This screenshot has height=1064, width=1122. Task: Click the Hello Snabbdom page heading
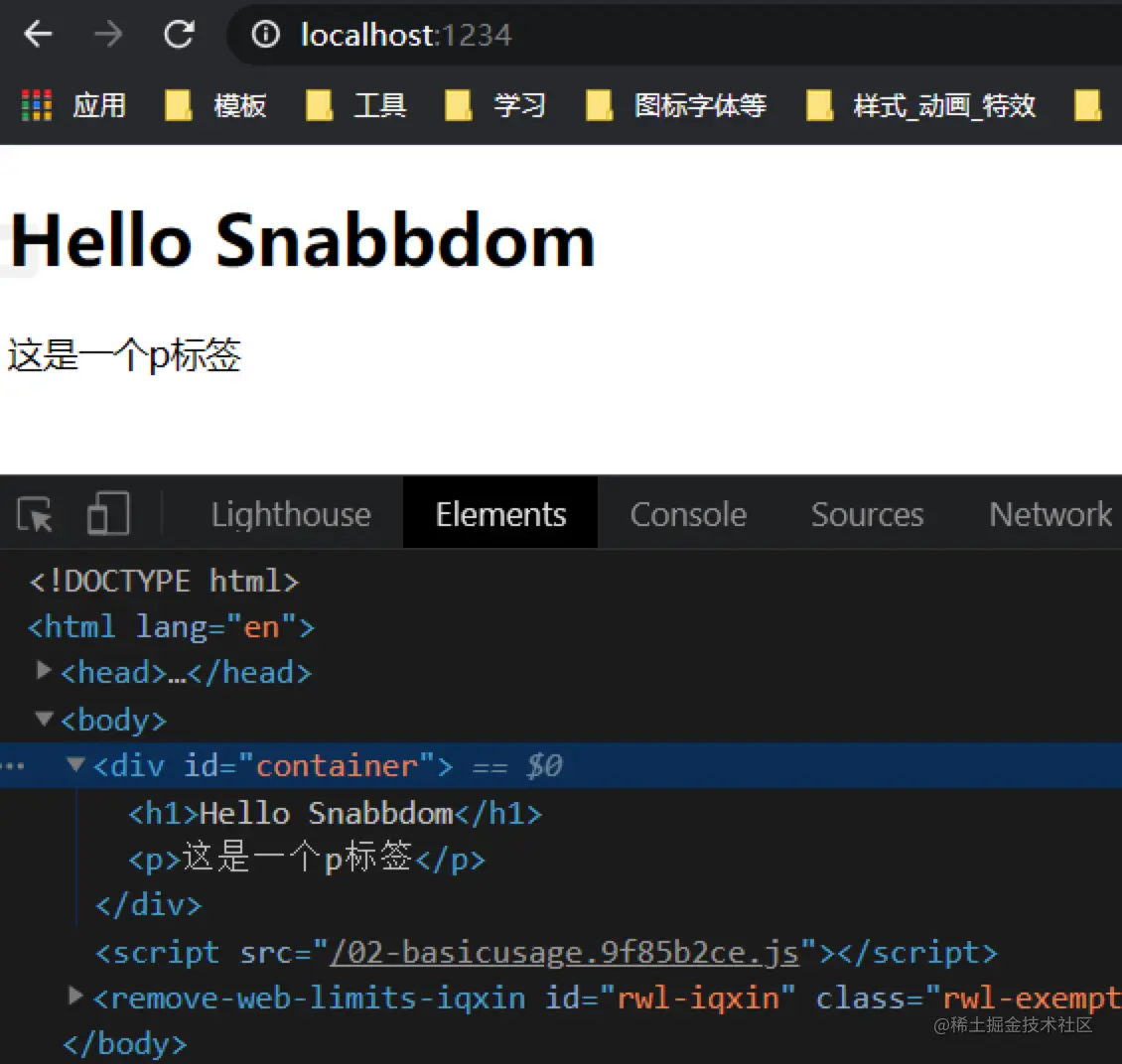point(303,241)
